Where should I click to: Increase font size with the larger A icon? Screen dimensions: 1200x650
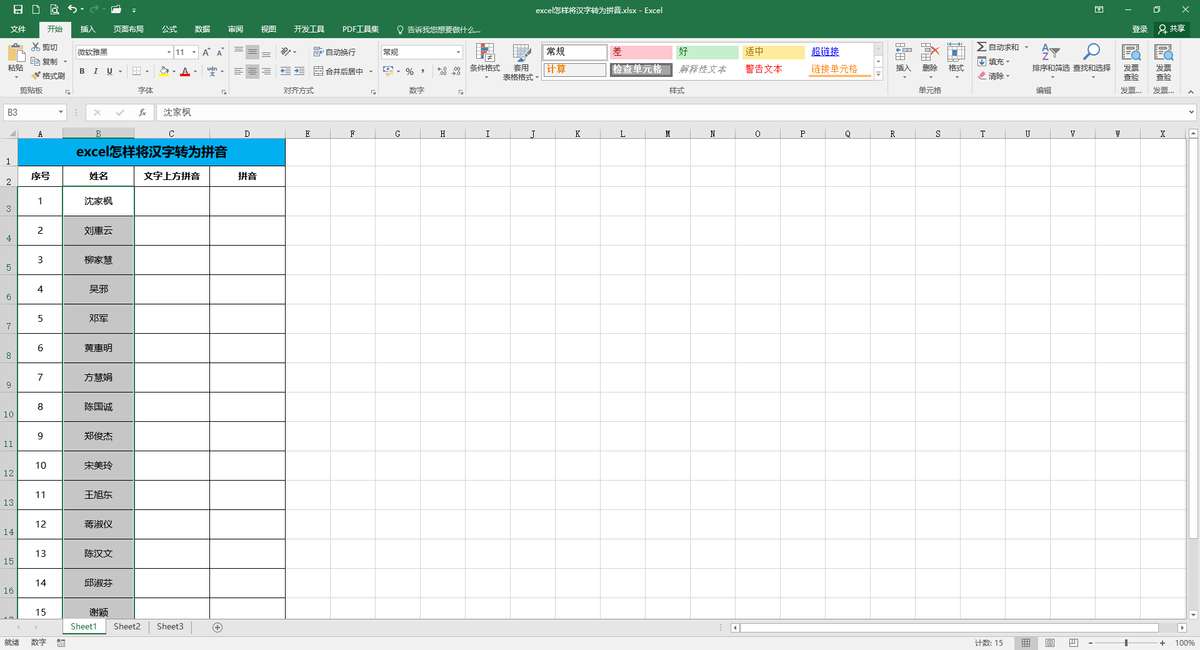(x=206, y=51)
